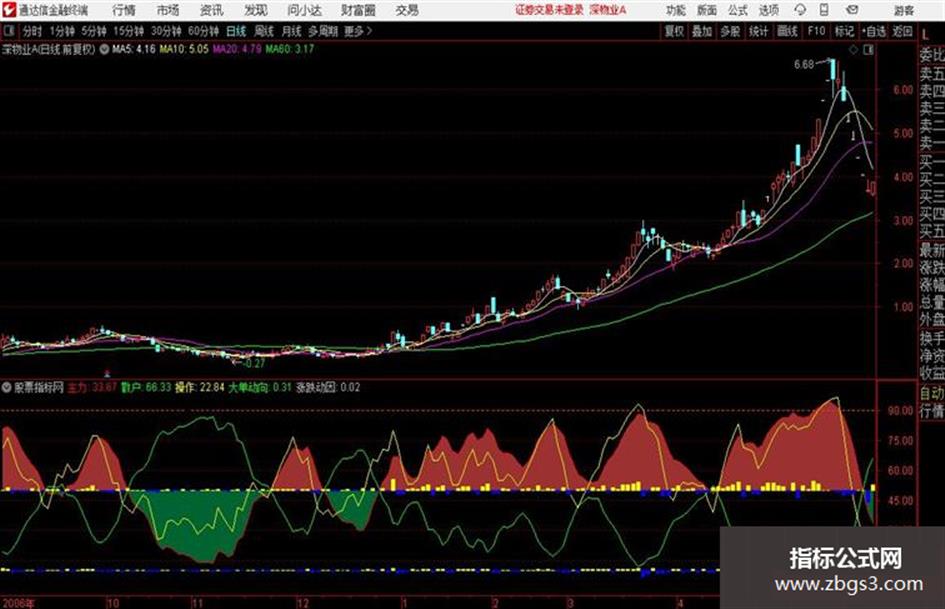
Task: Click 深物业A stock name in title bar
Action: (608, 10)
